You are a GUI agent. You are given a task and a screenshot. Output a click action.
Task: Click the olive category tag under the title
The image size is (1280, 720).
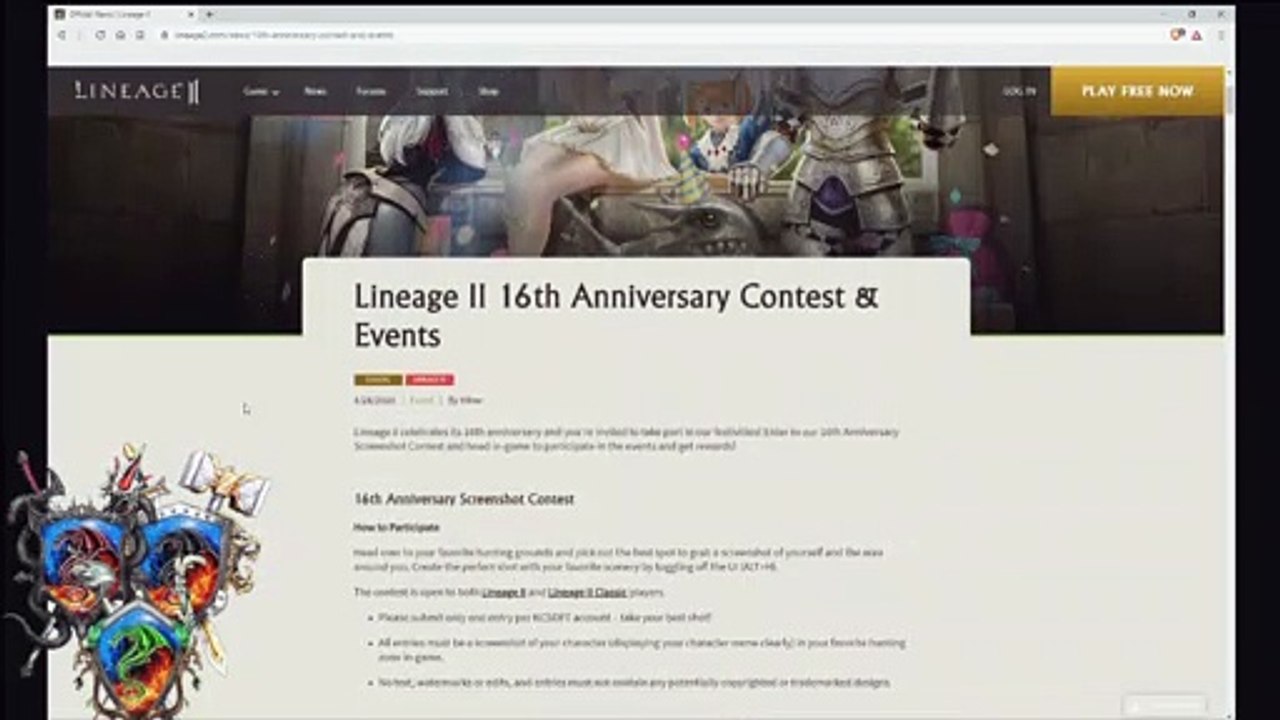(378, 380)
